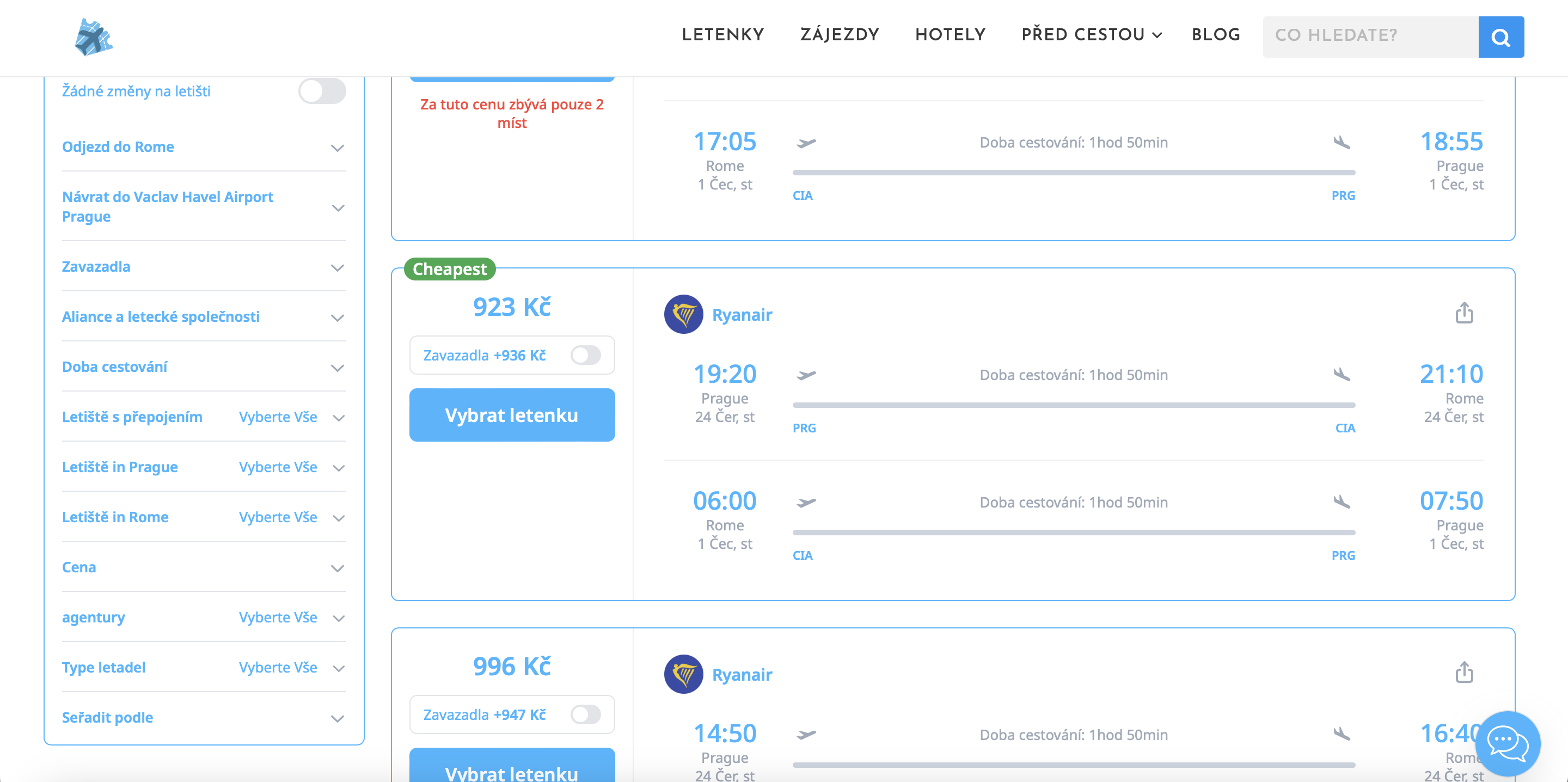Click takeoff plane icon for 19:20 departure

click(806, 375)
